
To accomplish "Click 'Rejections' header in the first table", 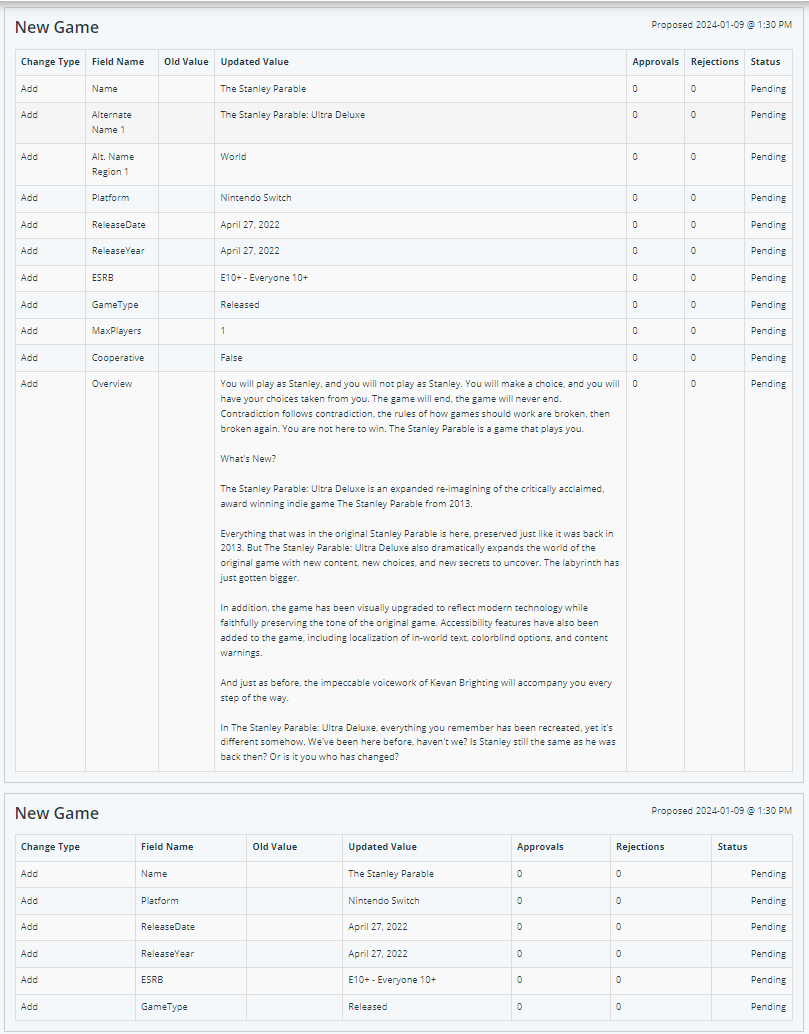I will coord(715,62).
